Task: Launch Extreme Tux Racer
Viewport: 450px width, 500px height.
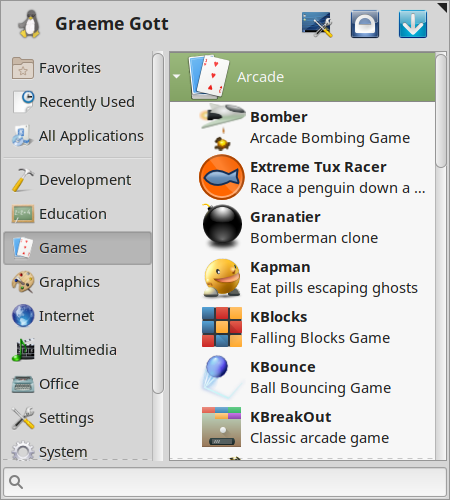Action: [x=303, y=177]
